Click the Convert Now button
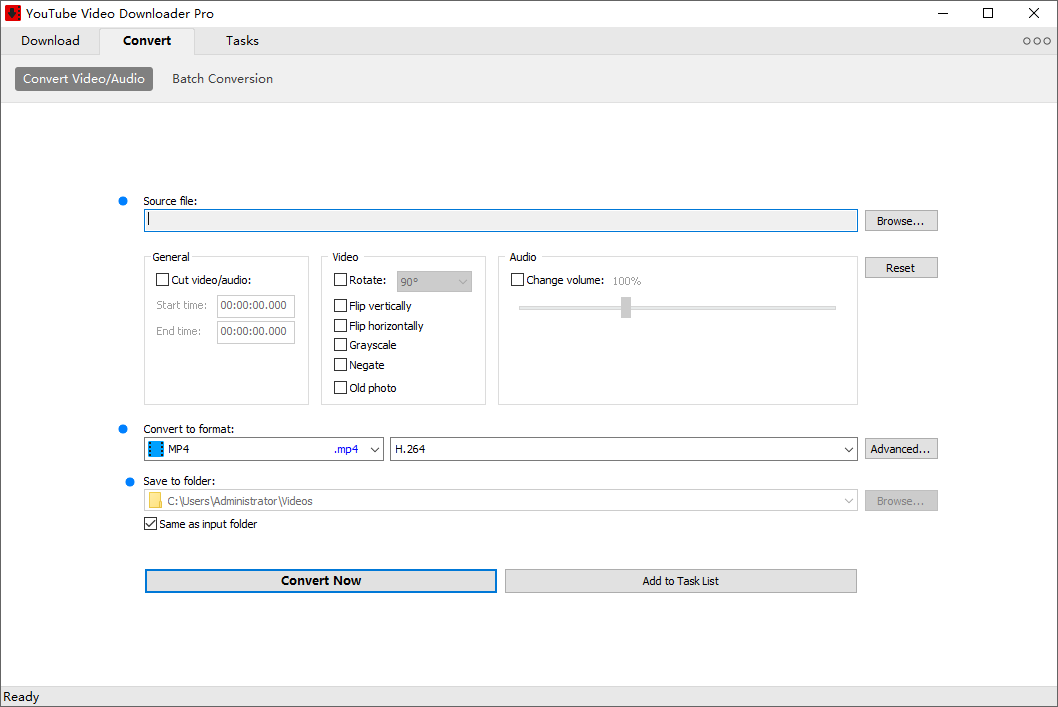 [x=320, y=580]
